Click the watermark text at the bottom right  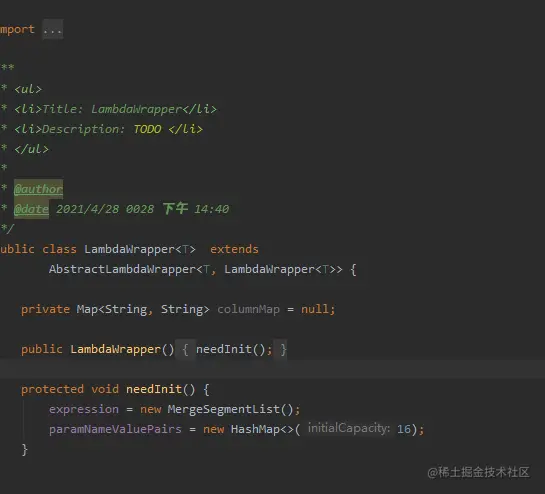(x=478, y=472)
